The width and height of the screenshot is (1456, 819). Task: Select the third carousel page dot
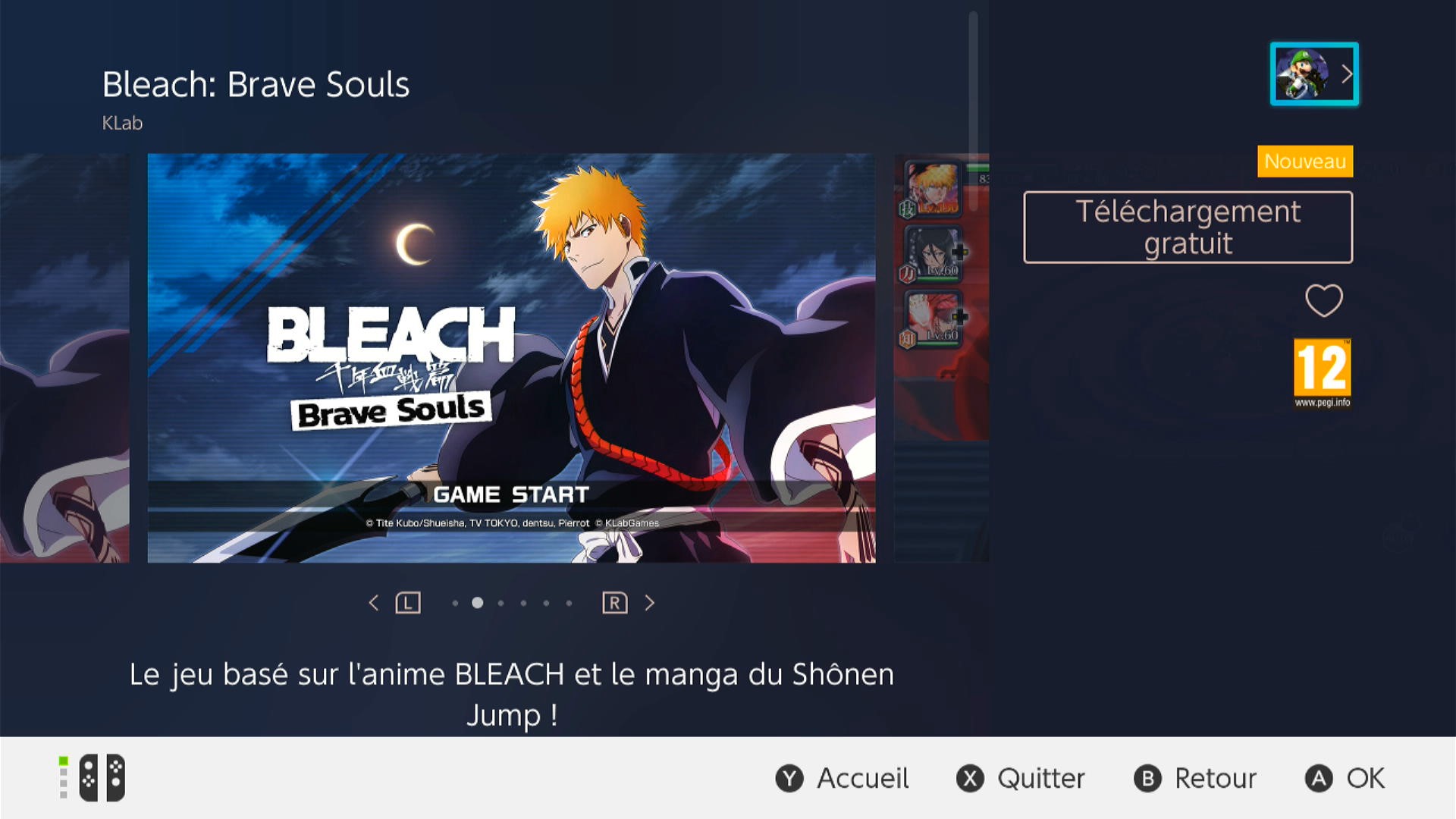click(x=500, y=603)
